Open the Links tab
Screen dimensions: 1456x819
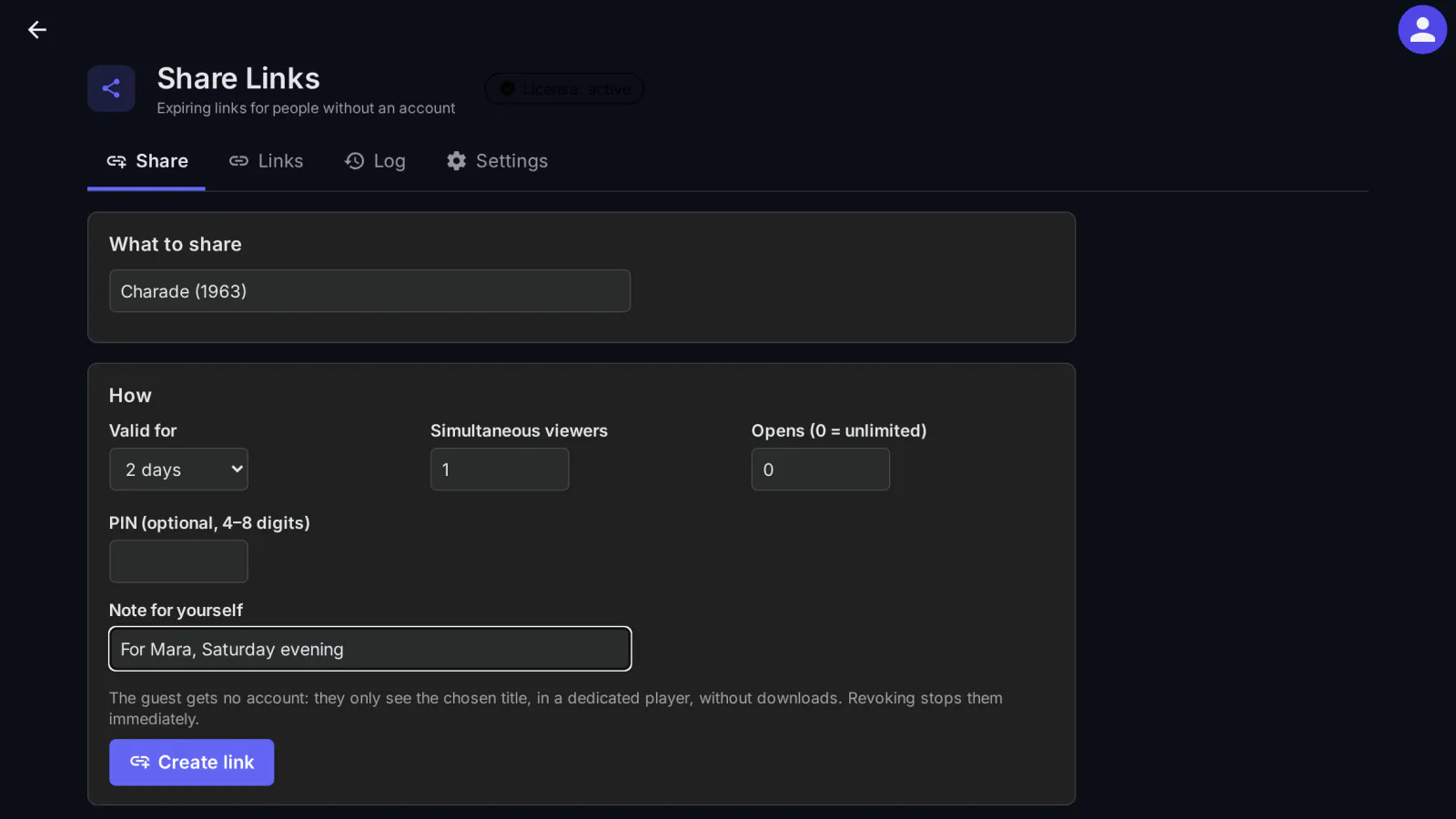(266, 161)
